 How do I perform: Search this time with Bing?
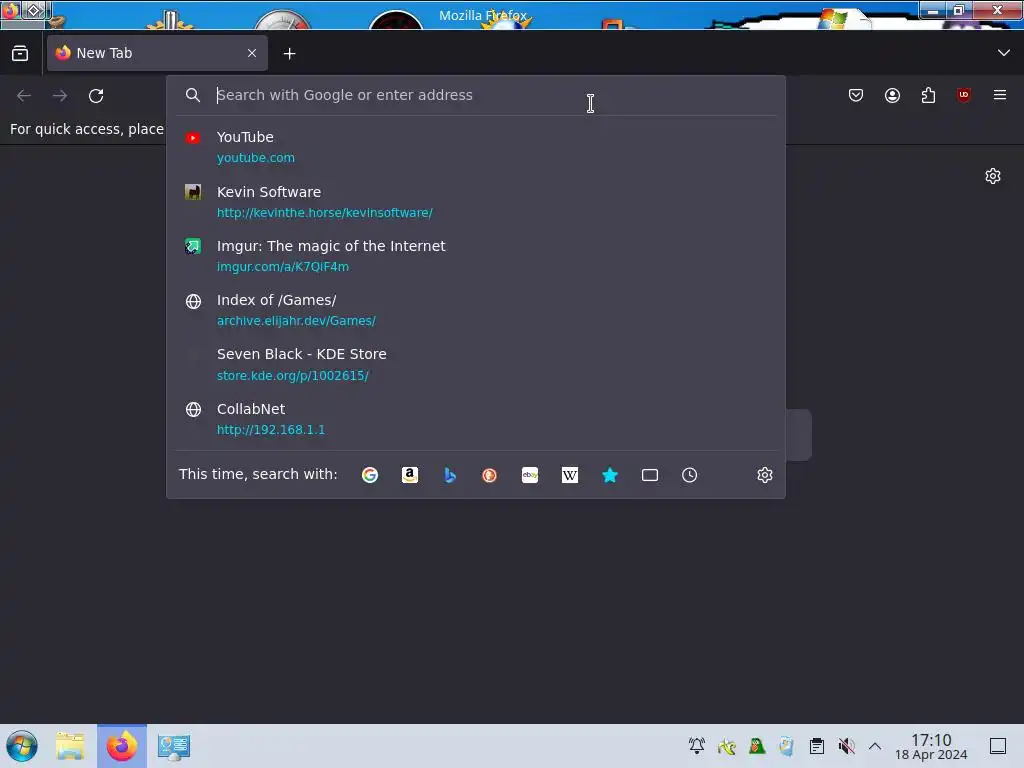450,475
